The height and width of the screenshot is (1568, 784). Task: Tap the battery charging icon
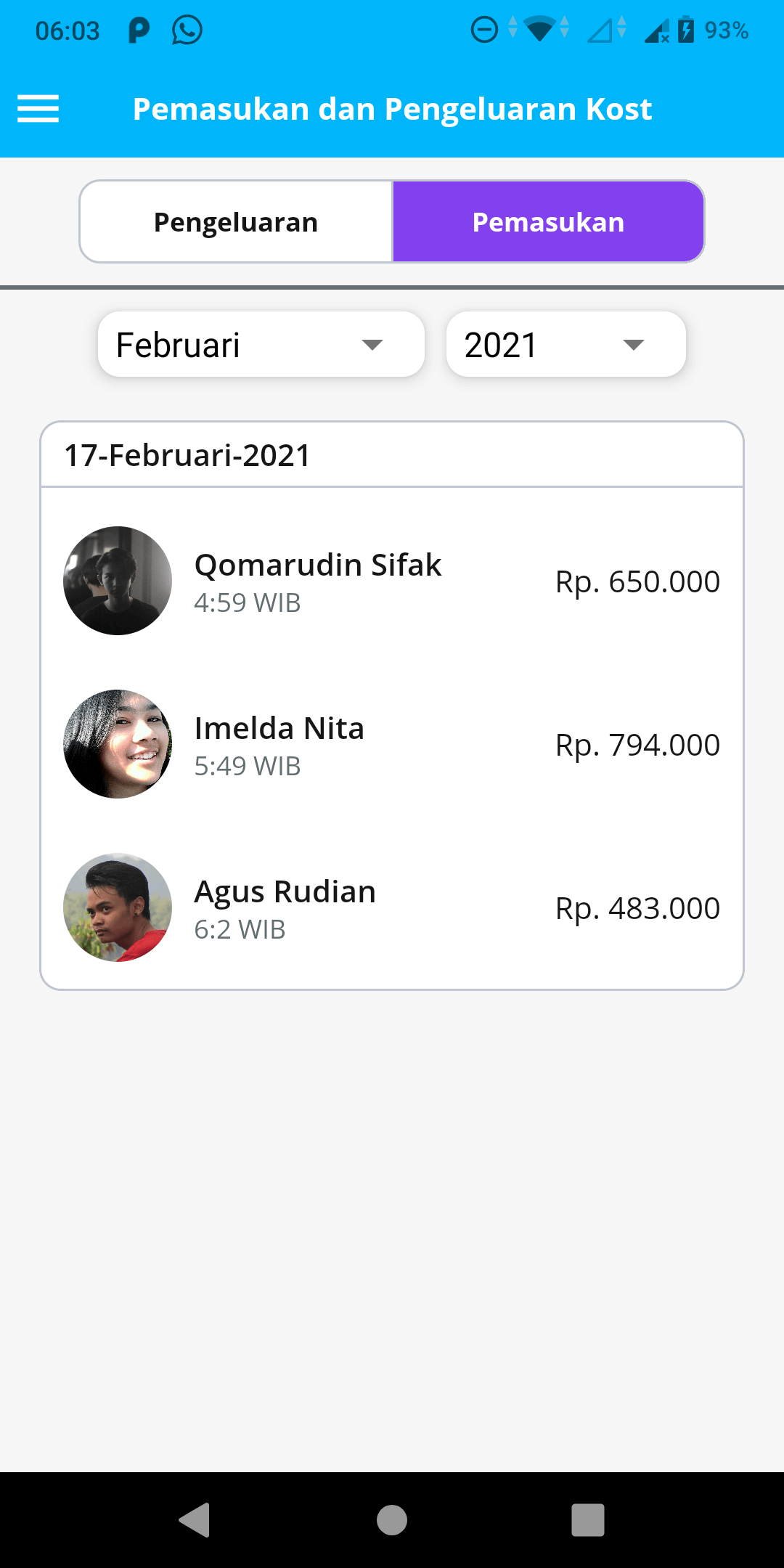click(686, 30)
